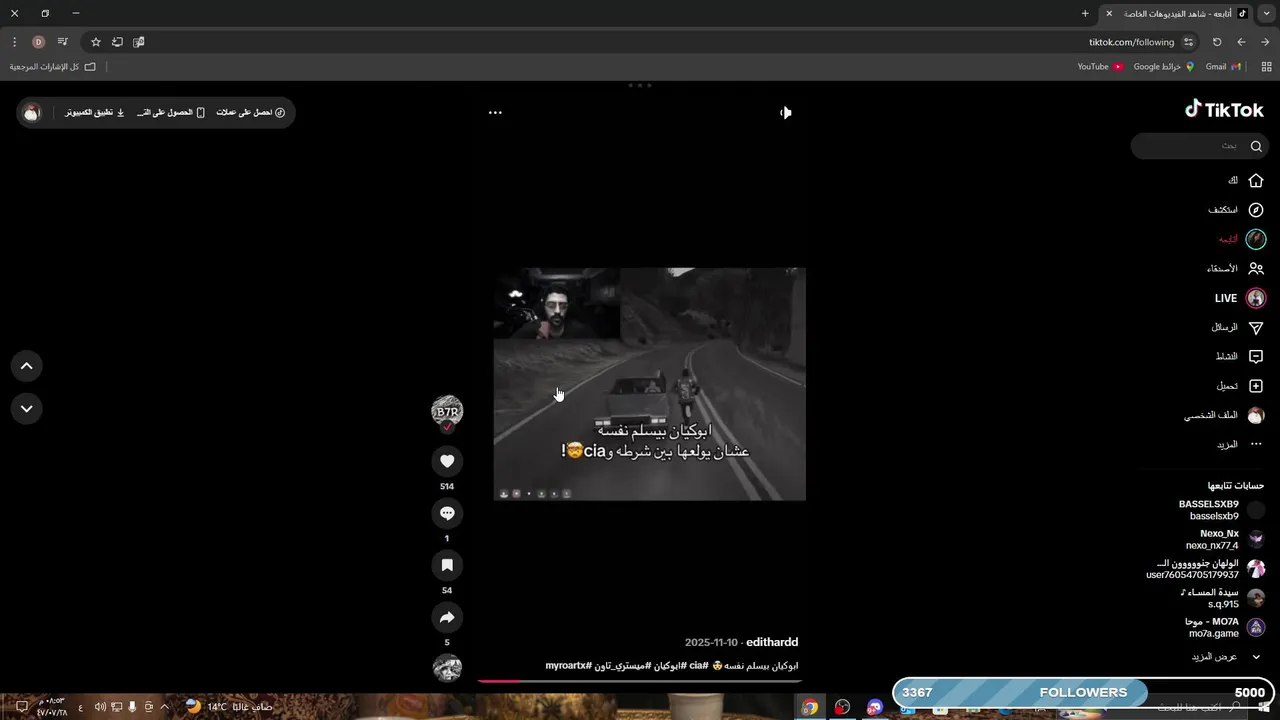Click the tiktok.com/following address bar

tap(1131, 42)
